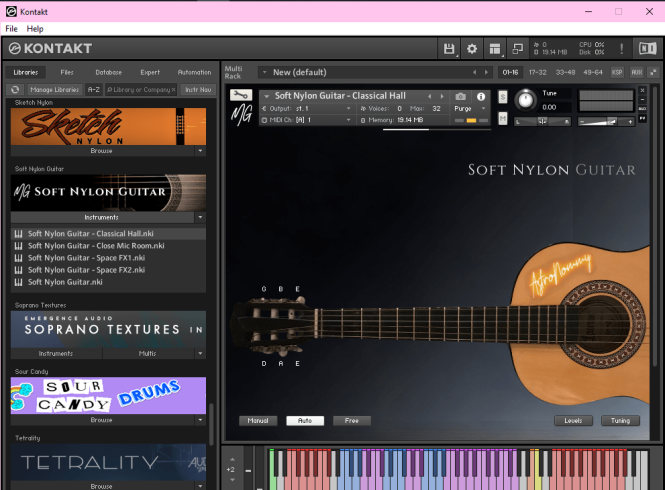665x490 pixels.
Task: Open the workspace management layout icon
Action: pyautogui.click(x=495, y=49)
